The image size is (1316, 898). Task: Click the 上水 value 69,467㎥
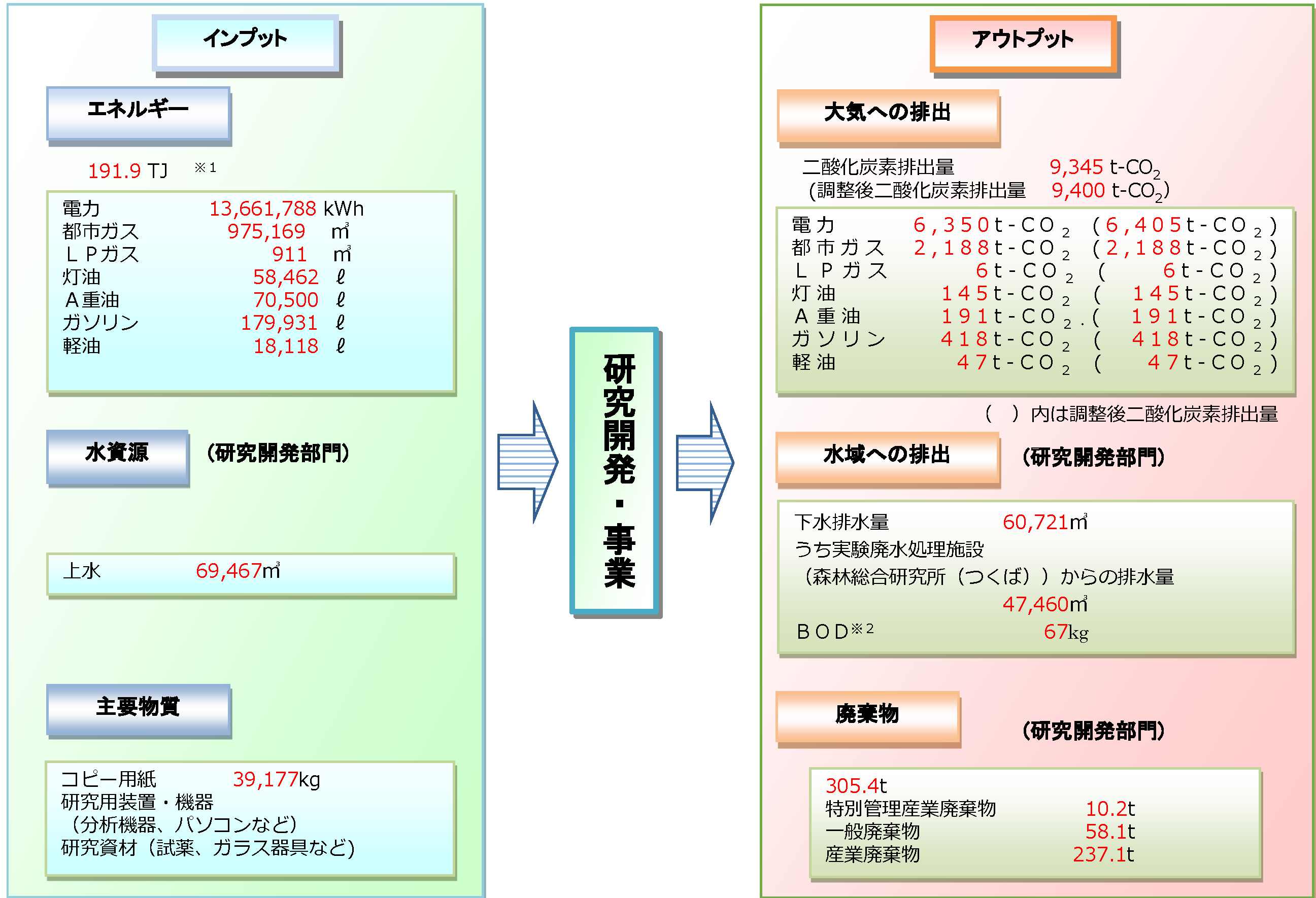pyautogui.click(x=238, y=570)
